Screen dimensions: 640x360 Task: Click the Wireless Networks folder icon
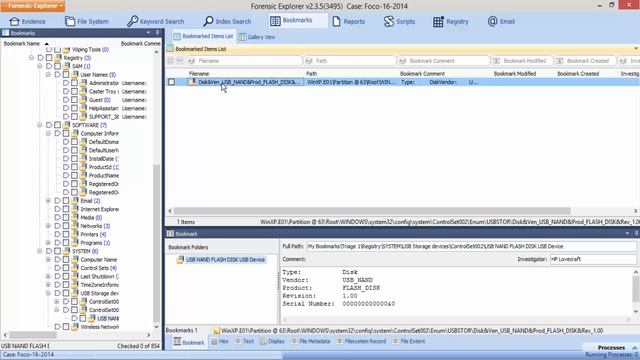pos(75,327)
